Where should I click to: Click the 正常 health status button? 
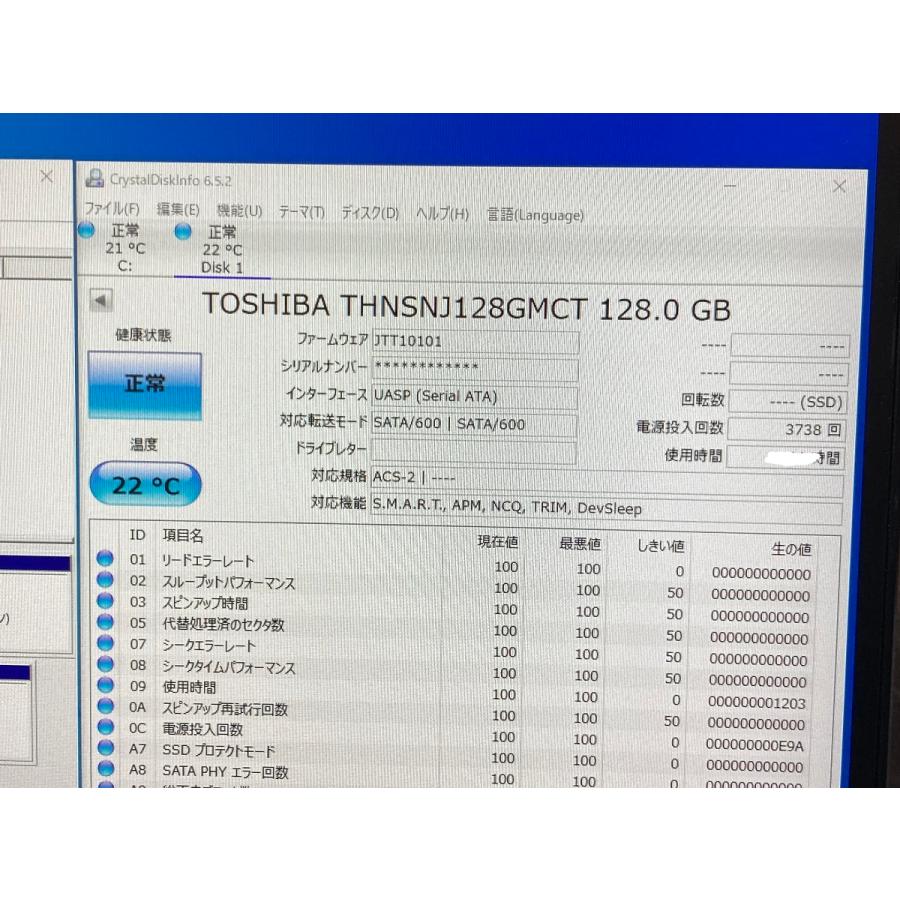pyautogui.click(x=145, y=385)
